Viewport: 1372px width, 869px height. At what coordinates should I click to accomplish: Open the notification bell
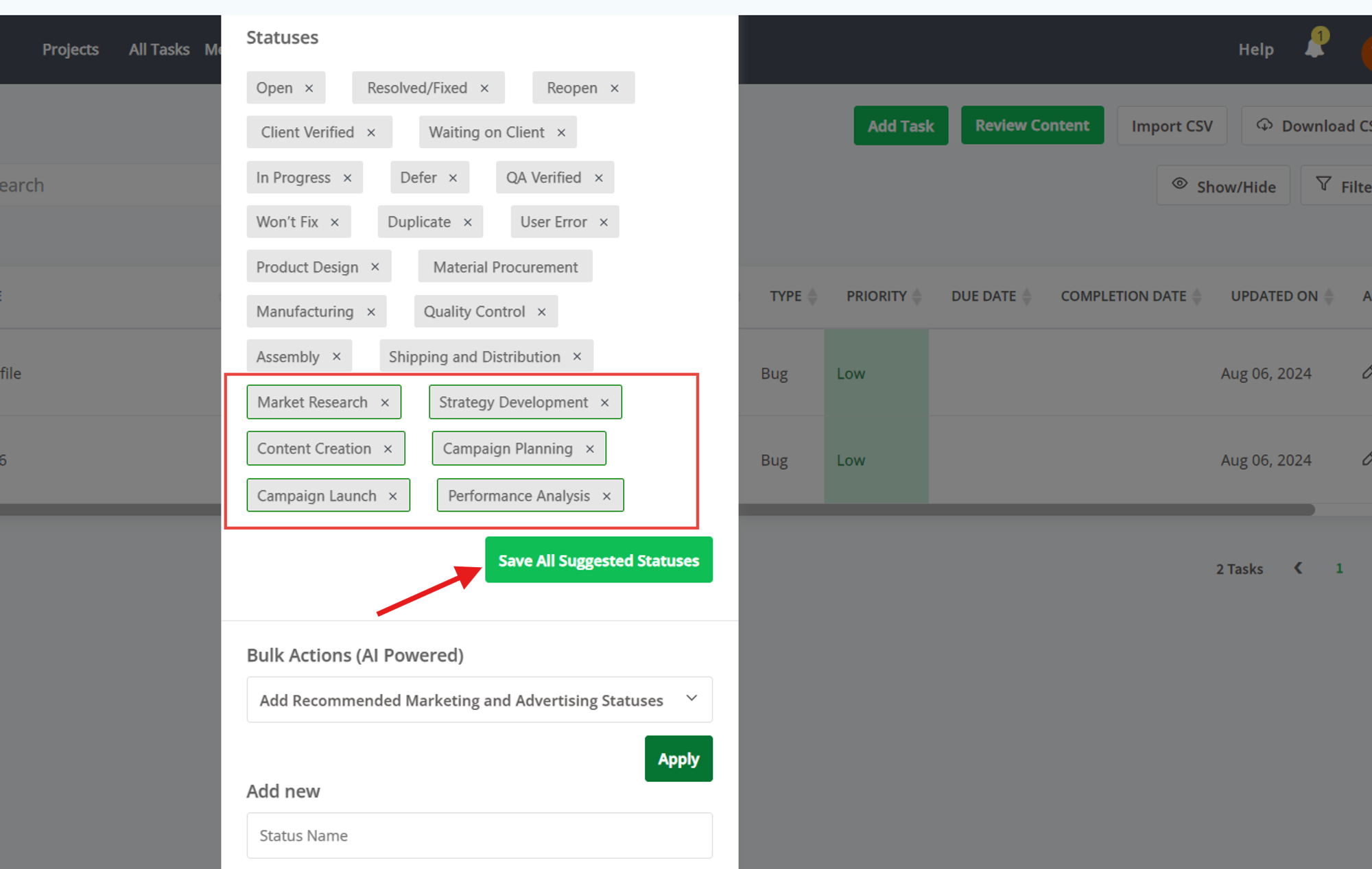pos(1314,48)
